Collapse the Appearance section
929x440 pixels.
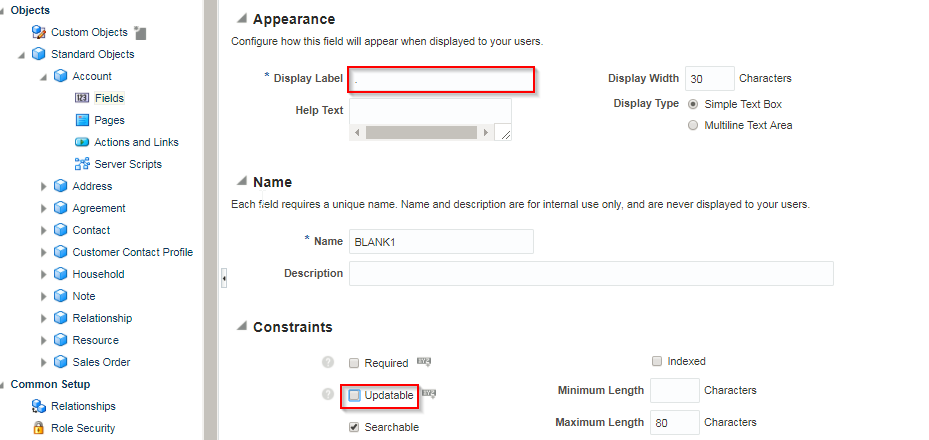[241, 18]
